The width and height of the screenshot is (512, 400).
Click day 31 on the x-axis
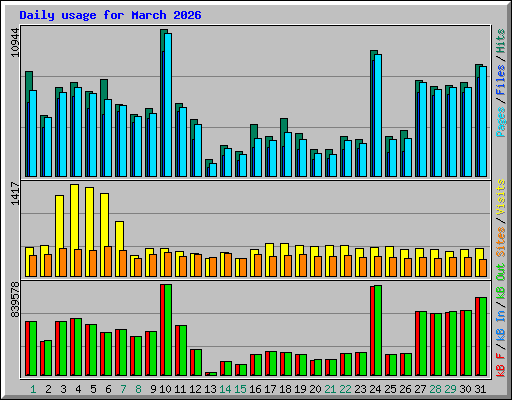point(480,389)
